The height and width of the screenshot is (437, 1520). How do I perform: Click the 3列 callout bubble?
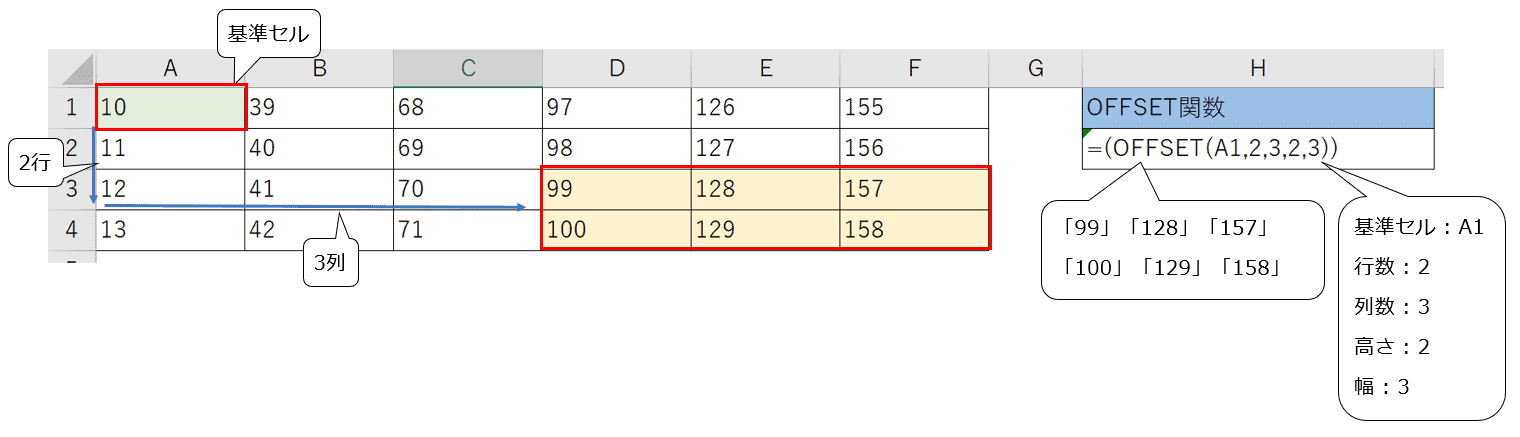tap(331, 266)
